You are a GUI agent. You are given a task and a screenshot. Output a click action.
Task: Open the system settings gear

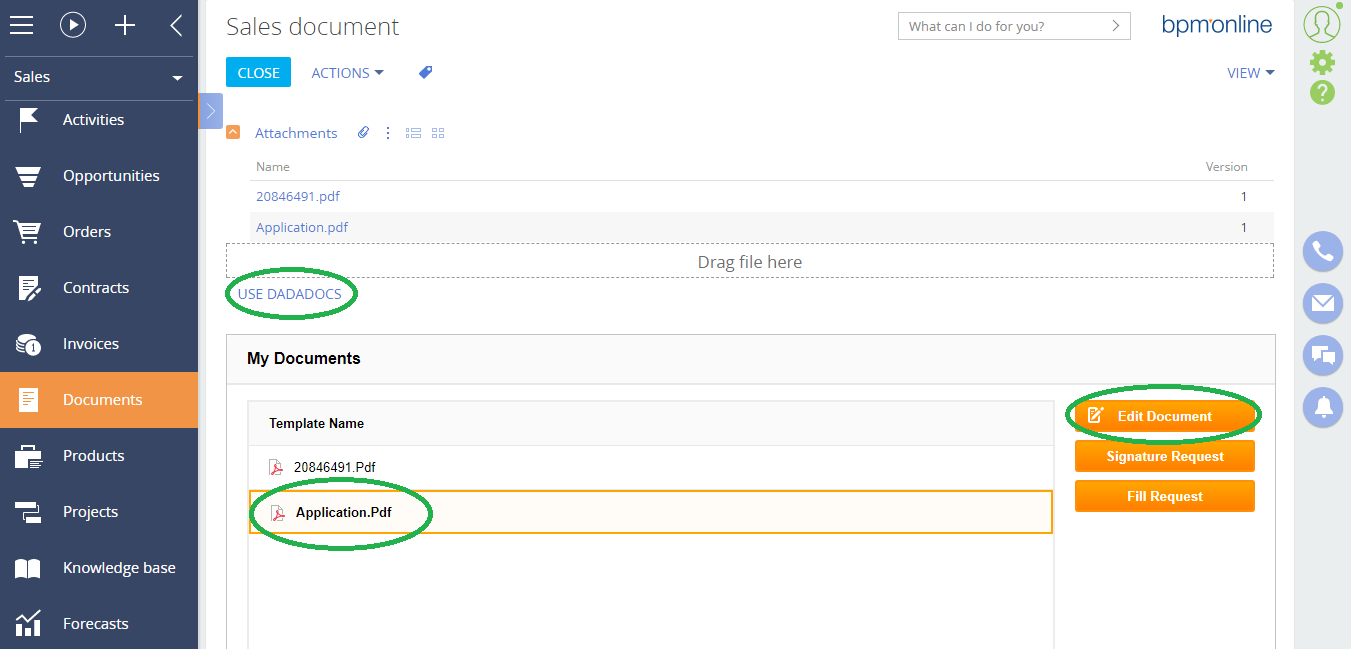pyautogui.click(x=1322, y=62)
